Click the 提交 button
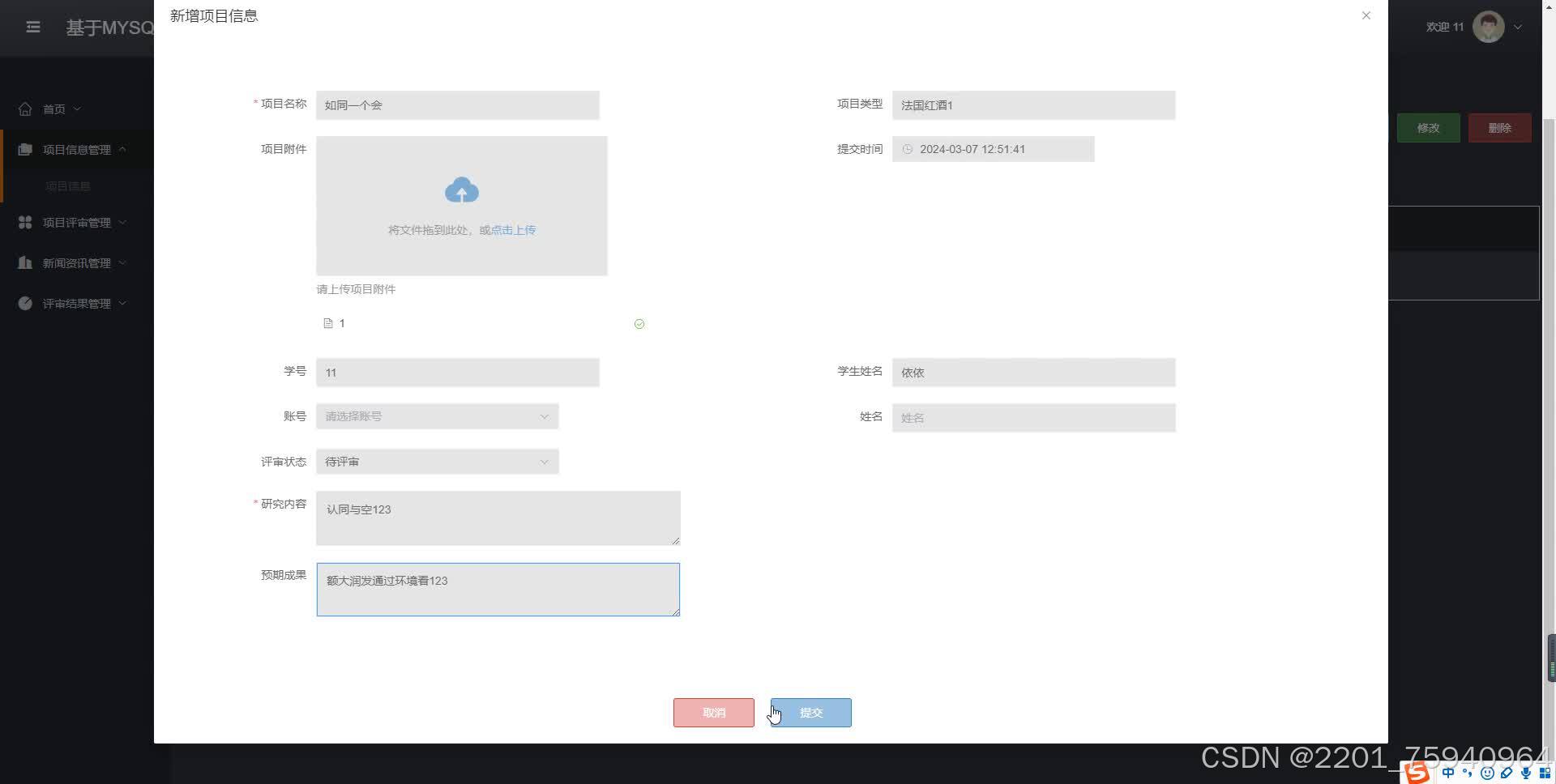1556x784 pixels. click(x=810, y=713)
